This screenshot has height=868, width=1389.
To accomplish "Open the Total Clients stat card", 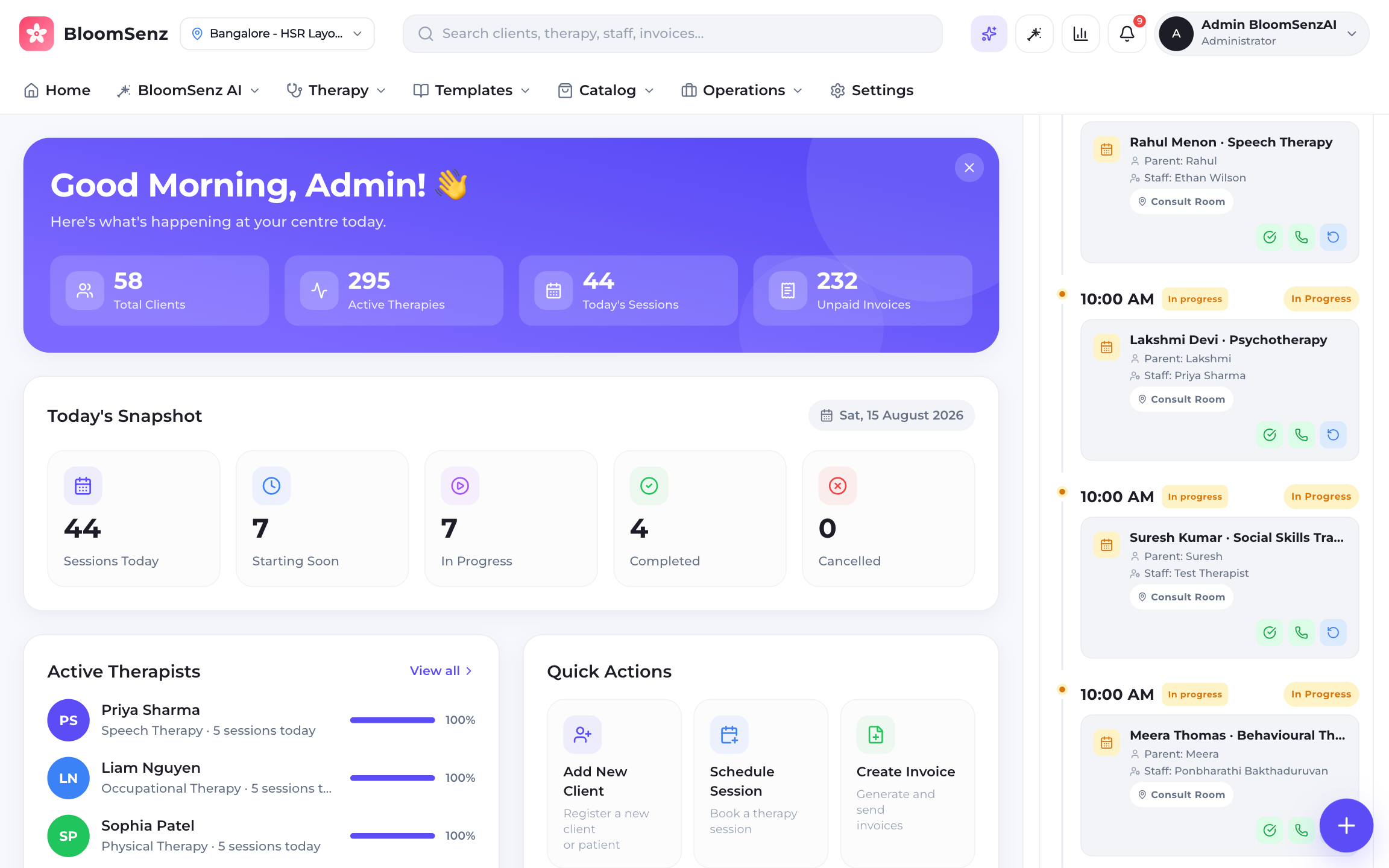I will (x=159, y=291).
